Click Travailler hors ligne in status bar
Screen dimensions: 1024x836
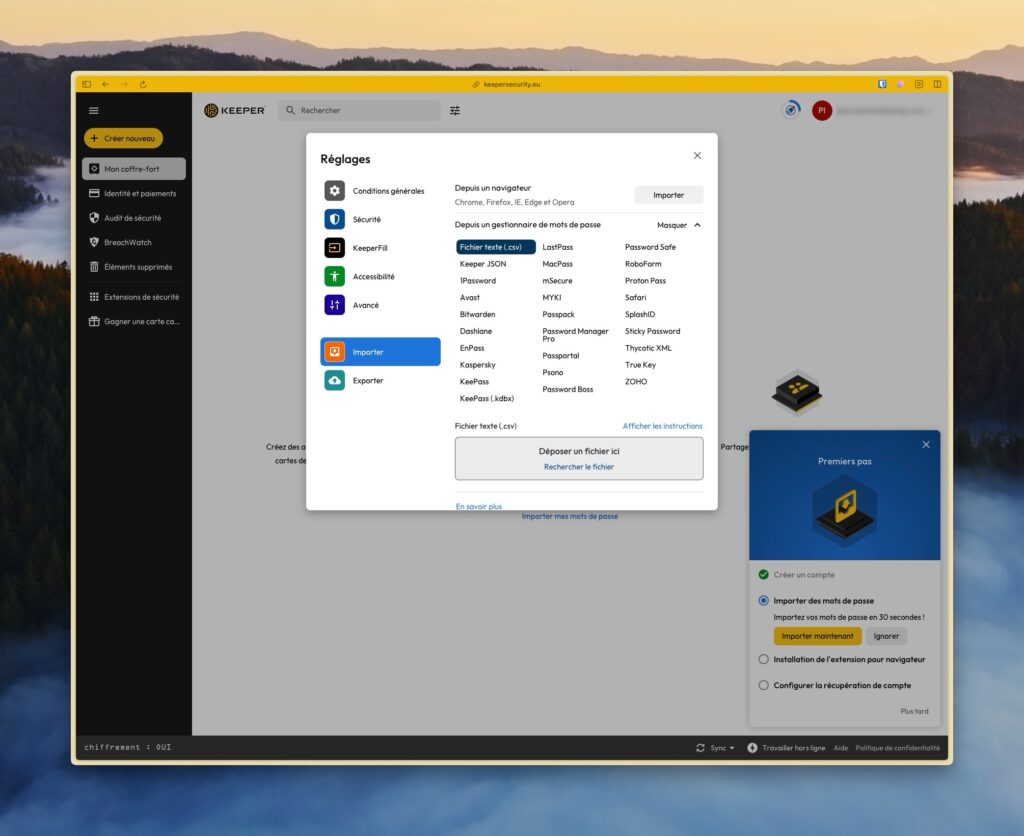786,748
